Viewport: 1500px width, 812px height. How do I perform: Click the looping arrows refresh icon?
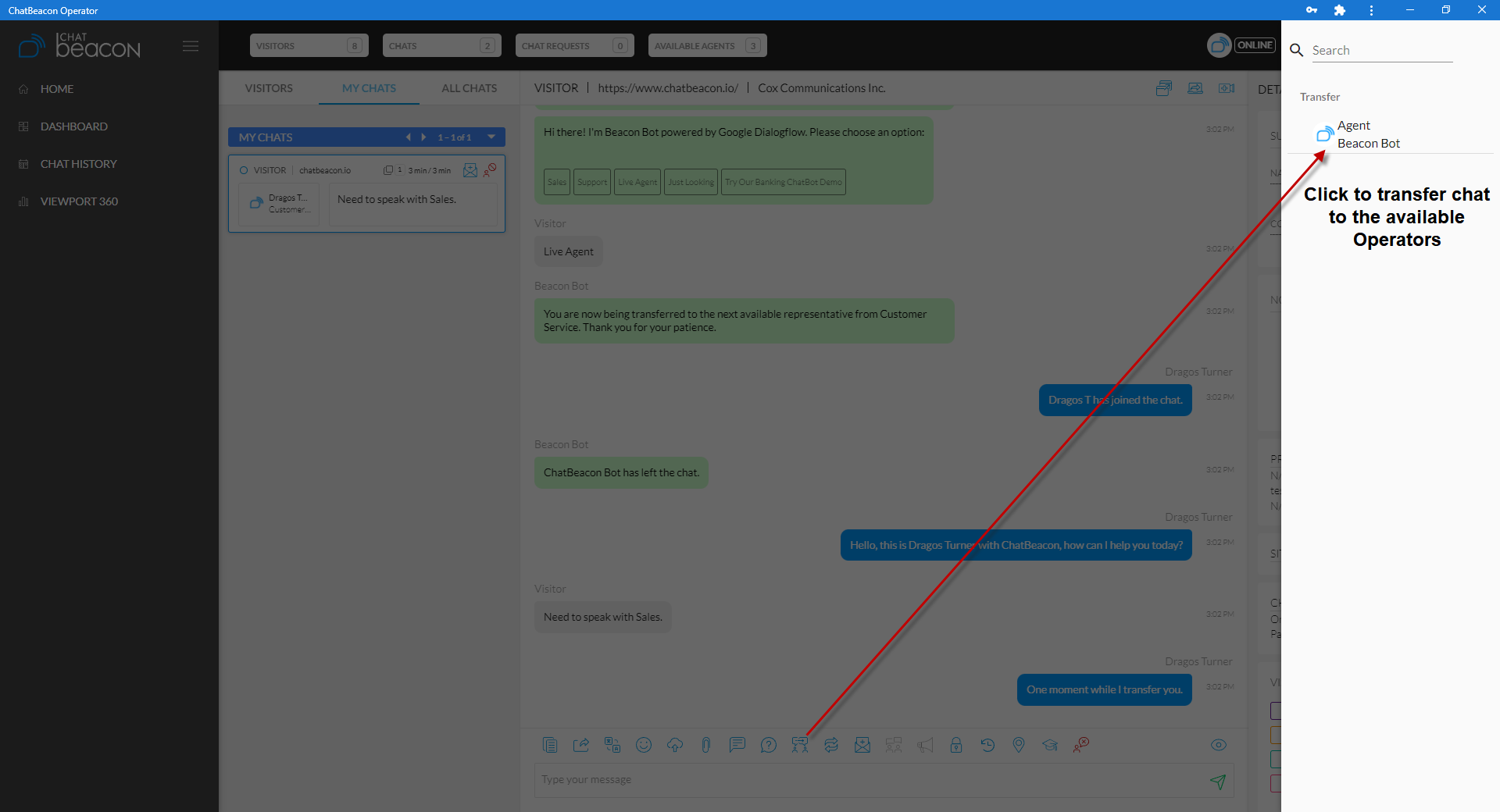(831, 745)
